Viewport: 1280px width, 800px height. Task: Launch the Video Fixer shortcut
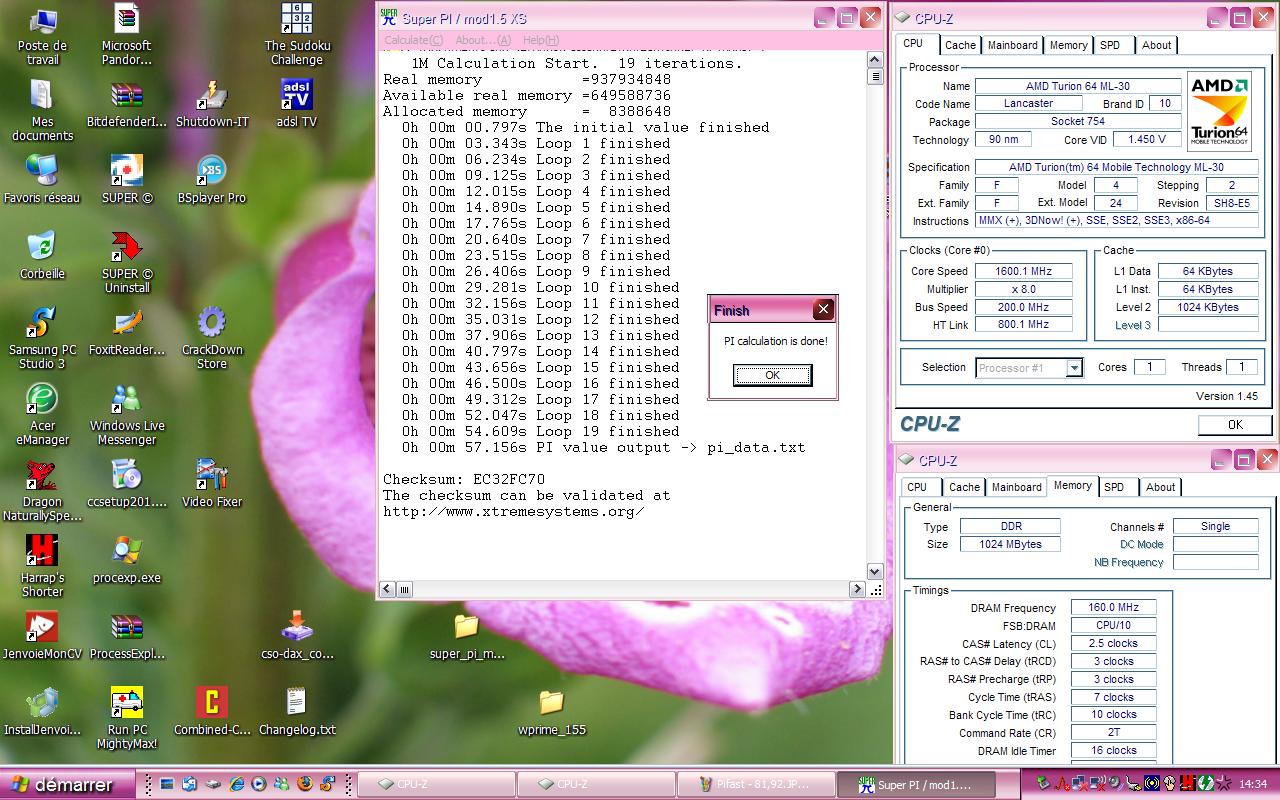coord(212,484)
